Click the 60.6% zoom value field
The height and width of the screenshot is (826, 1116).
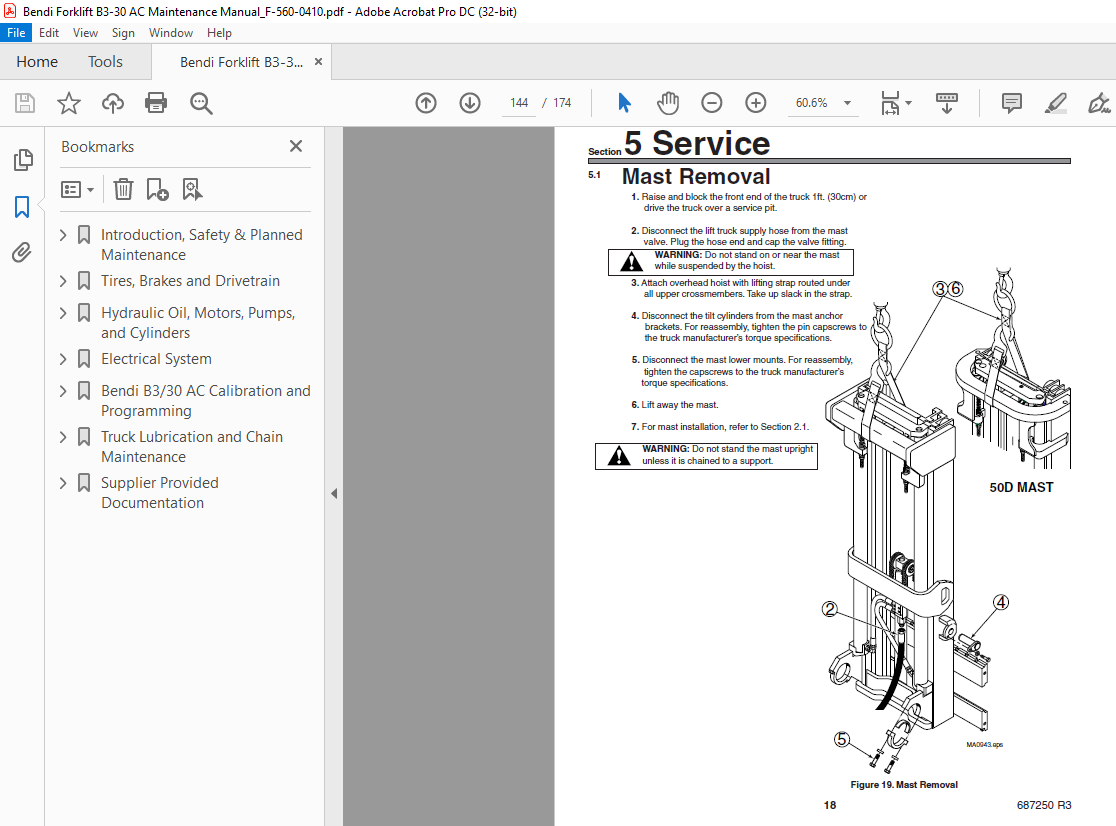811,103
